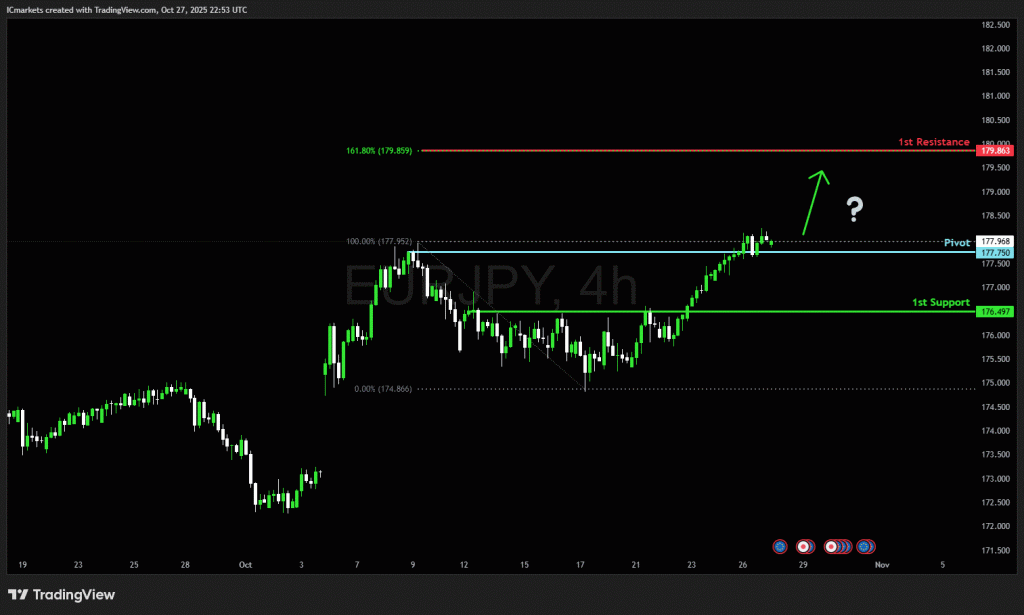Click the rightmost EU flag event icon

(x=863, y=546)
